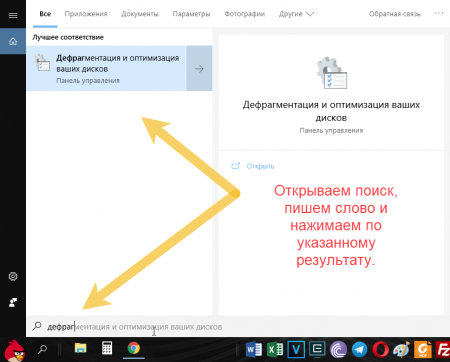Open the best match Дефрагментация и оптимизация result
The width and height of the screenshot is (450, 362).
click(x=106, y=68)
